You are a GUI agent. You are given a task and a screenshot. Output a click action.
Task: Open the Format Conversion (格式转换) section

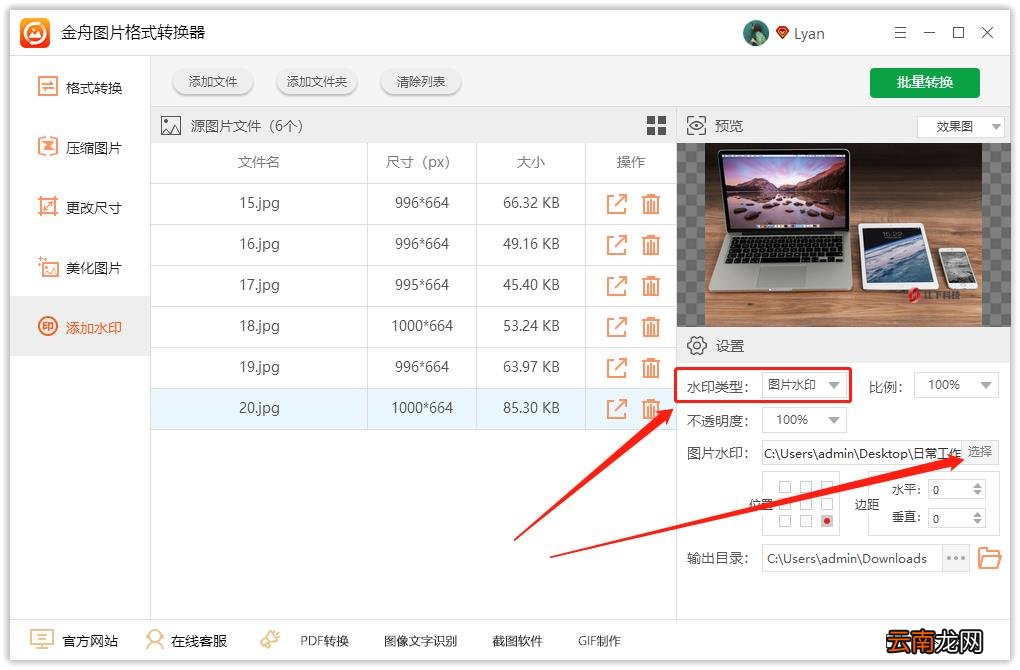(80, 87)
